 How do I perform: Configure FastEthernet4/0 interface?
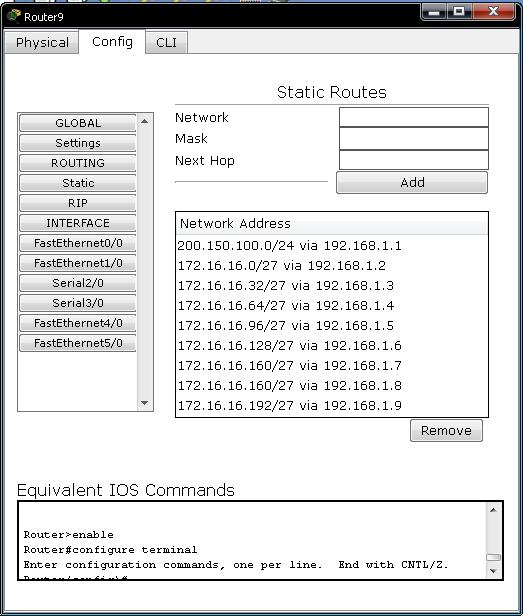tap(78, 323)
